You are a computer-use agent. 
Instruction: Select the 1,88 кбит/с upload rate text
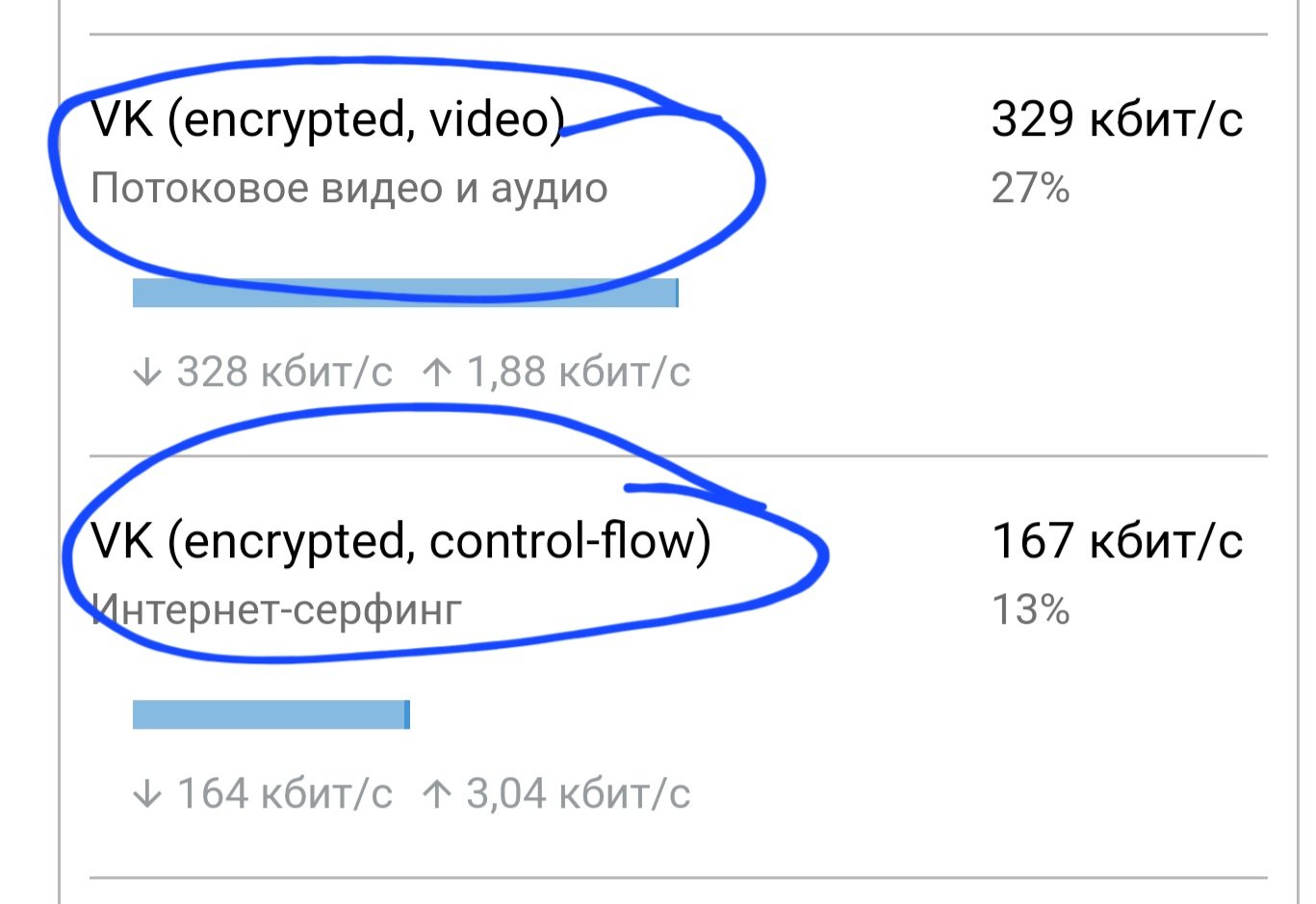pyautogui.click(x=579, y=372)
